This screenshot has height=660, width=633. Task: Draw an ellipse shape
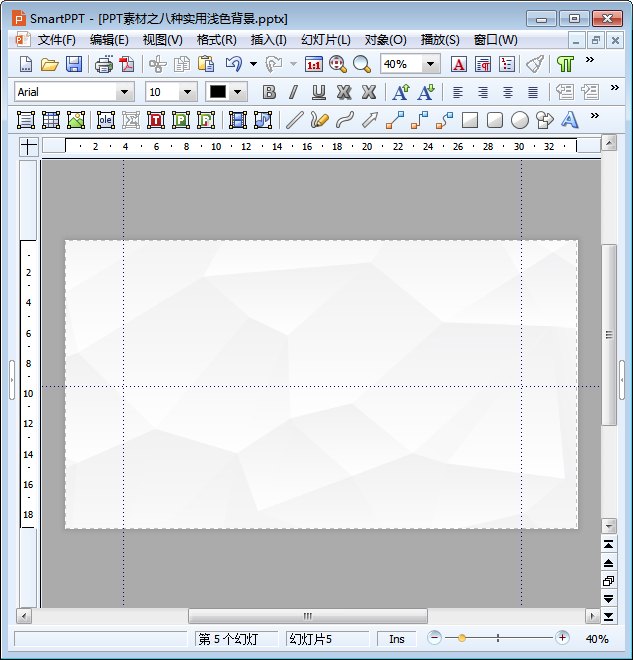pyautogui.click(x=520, y=120)
